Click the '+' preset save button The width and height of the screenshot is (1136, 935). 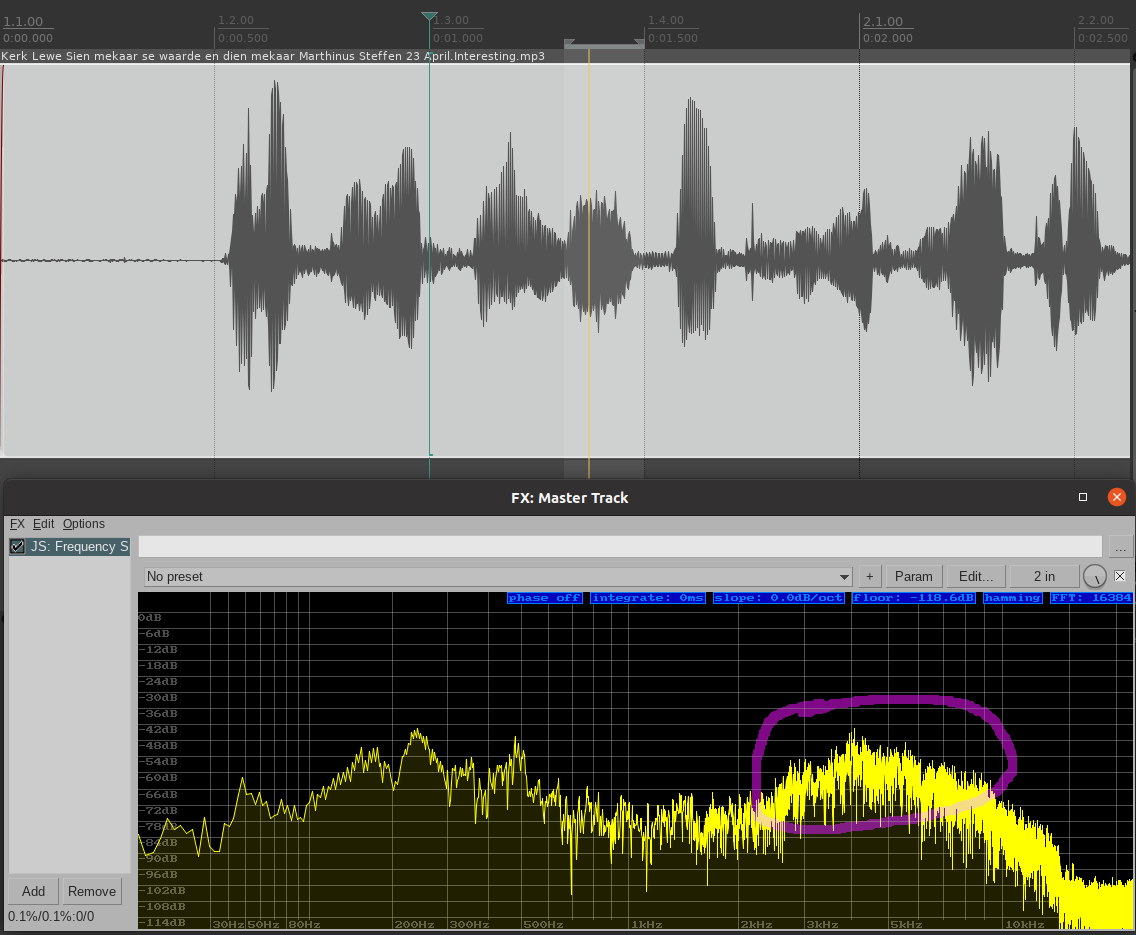coord(869,576)
